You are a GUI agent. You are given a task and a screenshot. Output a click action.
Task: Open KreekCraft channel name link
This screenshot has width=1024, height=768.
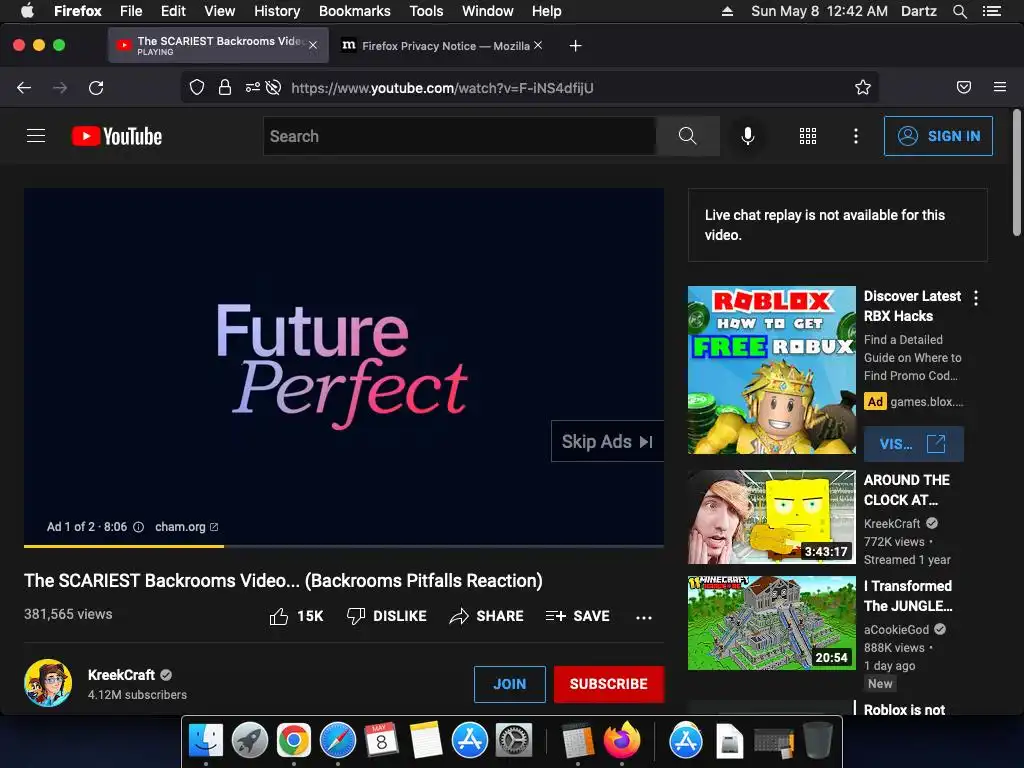tap(121, 675)
